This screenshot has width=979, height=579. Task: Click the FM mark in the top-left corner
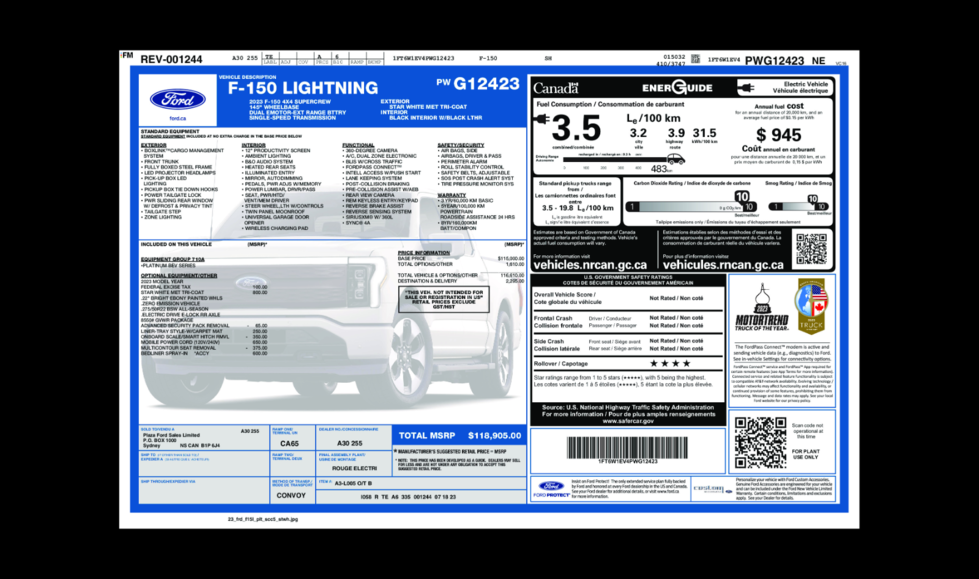point(127,55)
